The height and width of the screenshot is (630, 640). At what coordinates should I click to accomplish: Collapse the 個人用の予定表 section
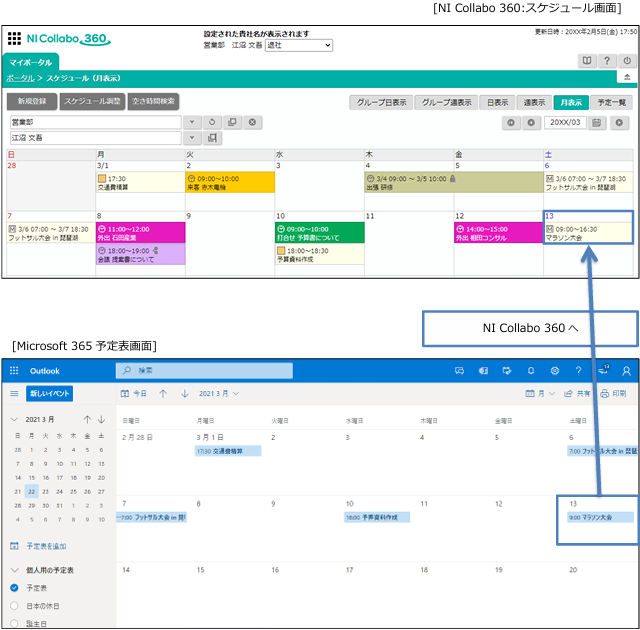14,570
